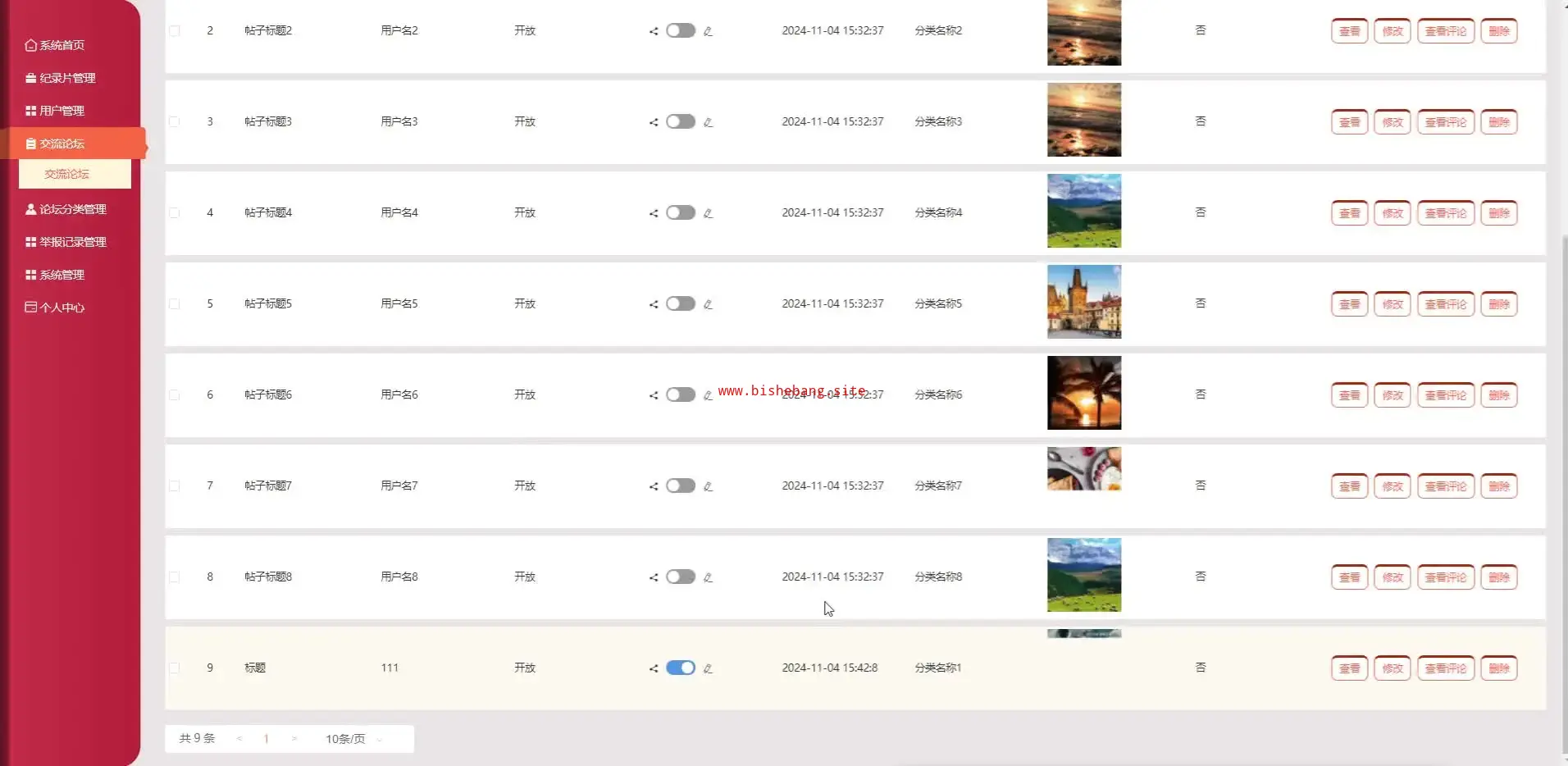Click the pencil icon in row 帖子标题5

(x=708, y=304)
